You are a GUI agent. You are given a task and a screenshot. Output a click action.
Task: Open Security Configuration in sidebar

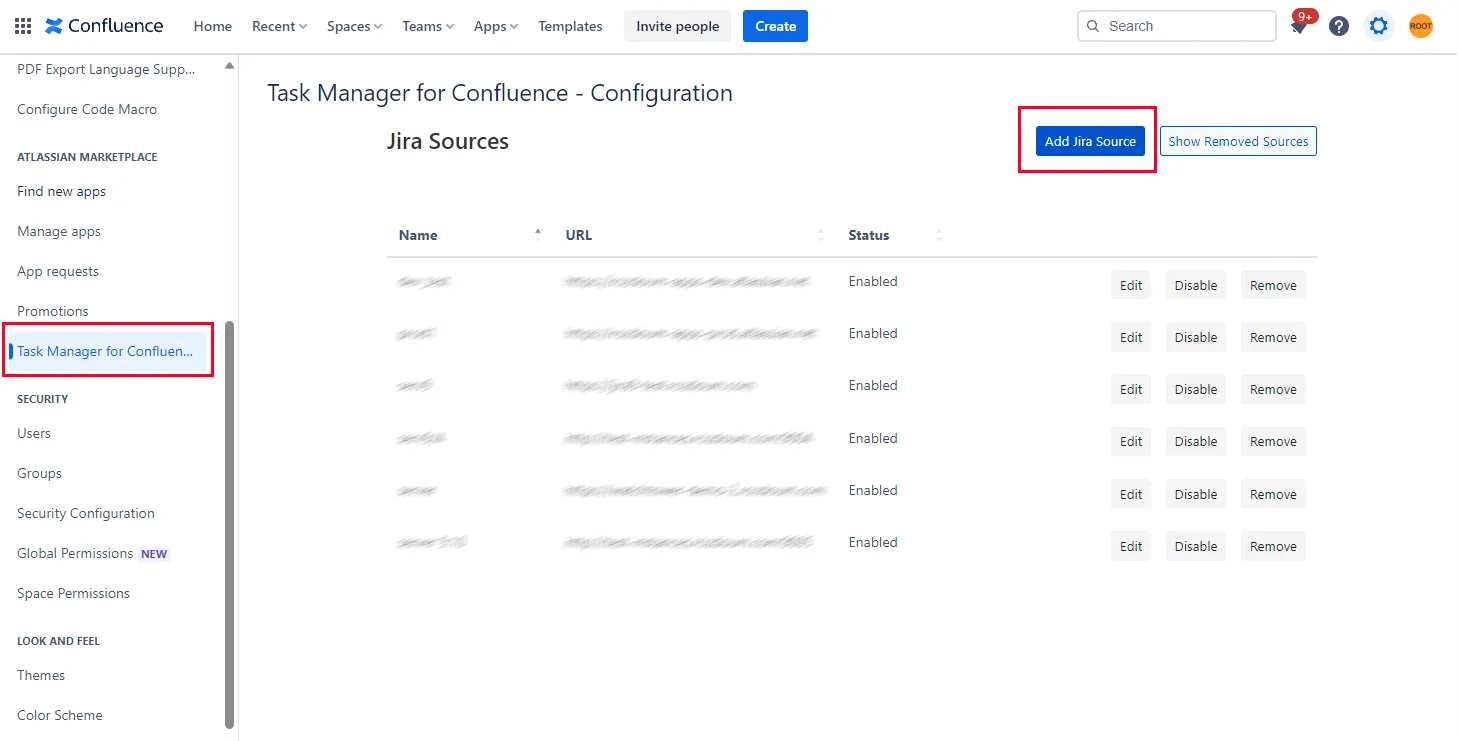pyautogui.click(x=86, y=513)
